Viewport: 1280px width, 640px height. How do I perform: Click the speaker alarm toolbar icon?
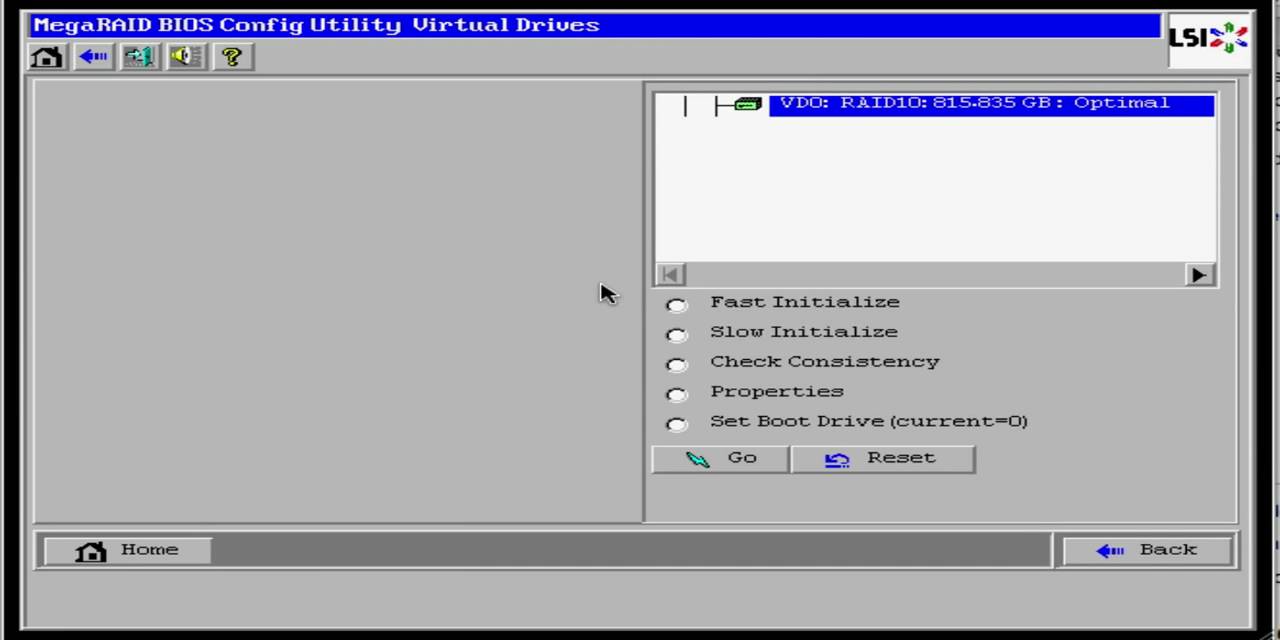click(186, 57)
